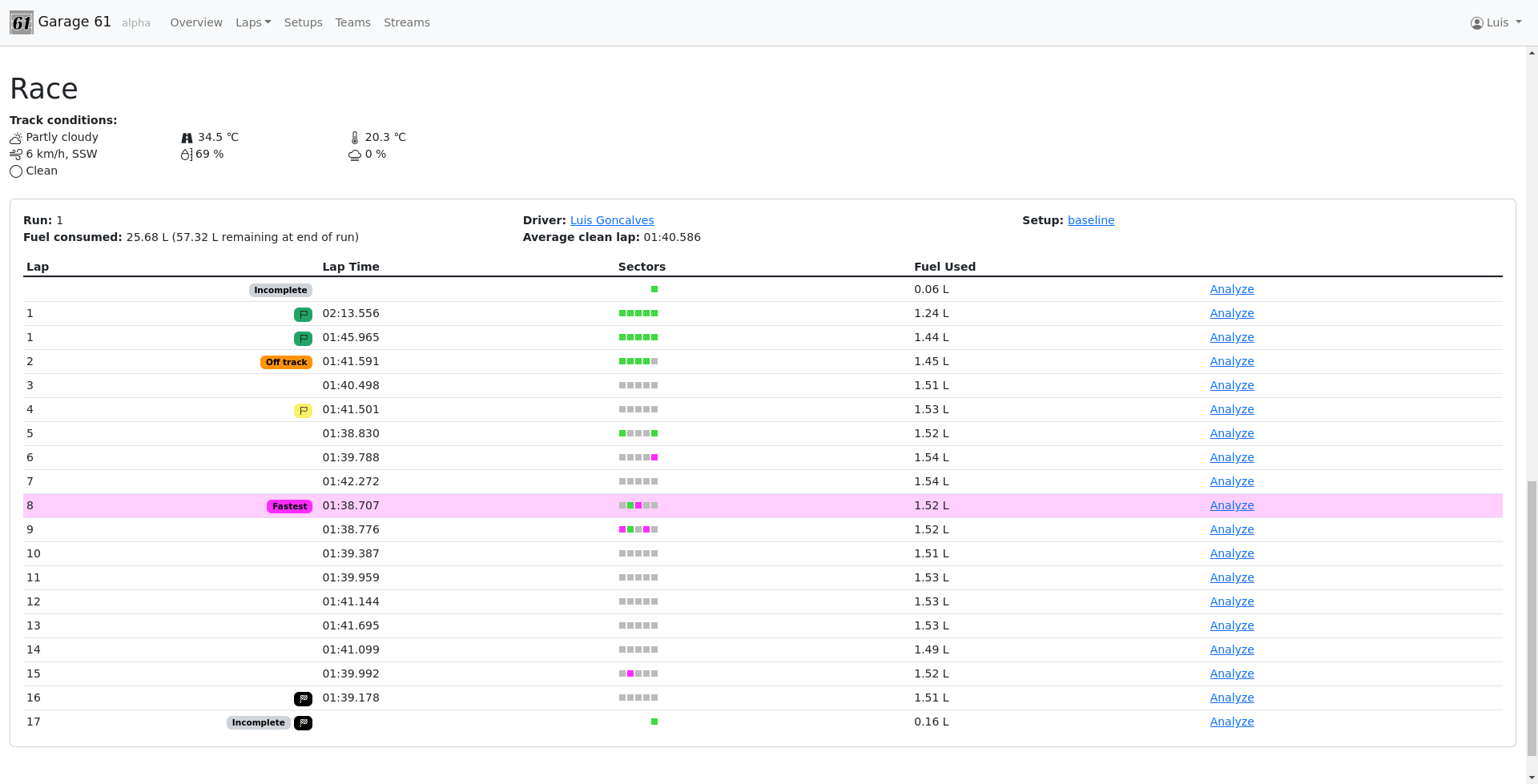This screenshot has height=784, width=1538.
Task: Analyze the first Incomplete lap using 0.06 L
Action: (x=1232, y=289)
